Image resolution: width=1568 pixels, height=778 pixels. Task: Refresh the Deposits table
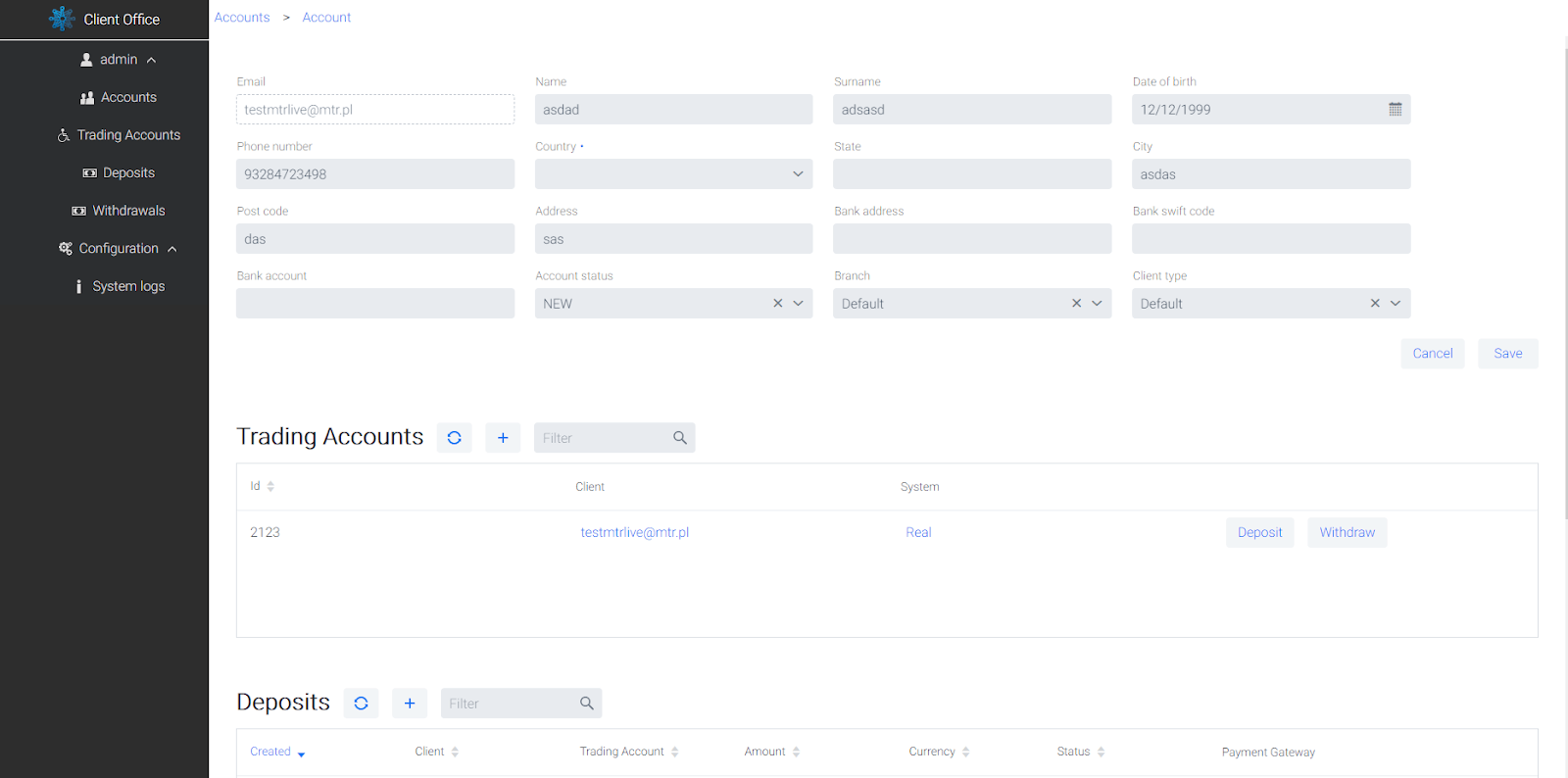361,704
